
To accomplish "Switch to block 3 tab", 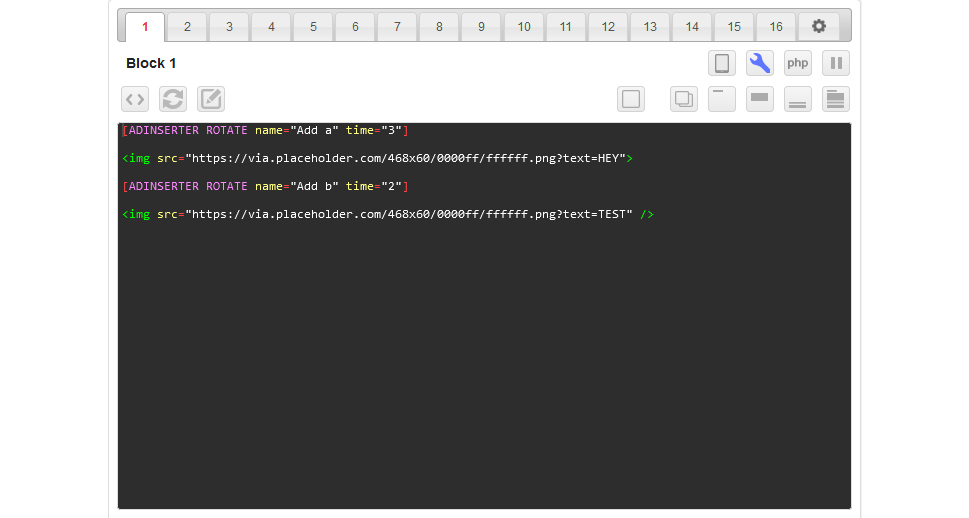I will point(229,27).
